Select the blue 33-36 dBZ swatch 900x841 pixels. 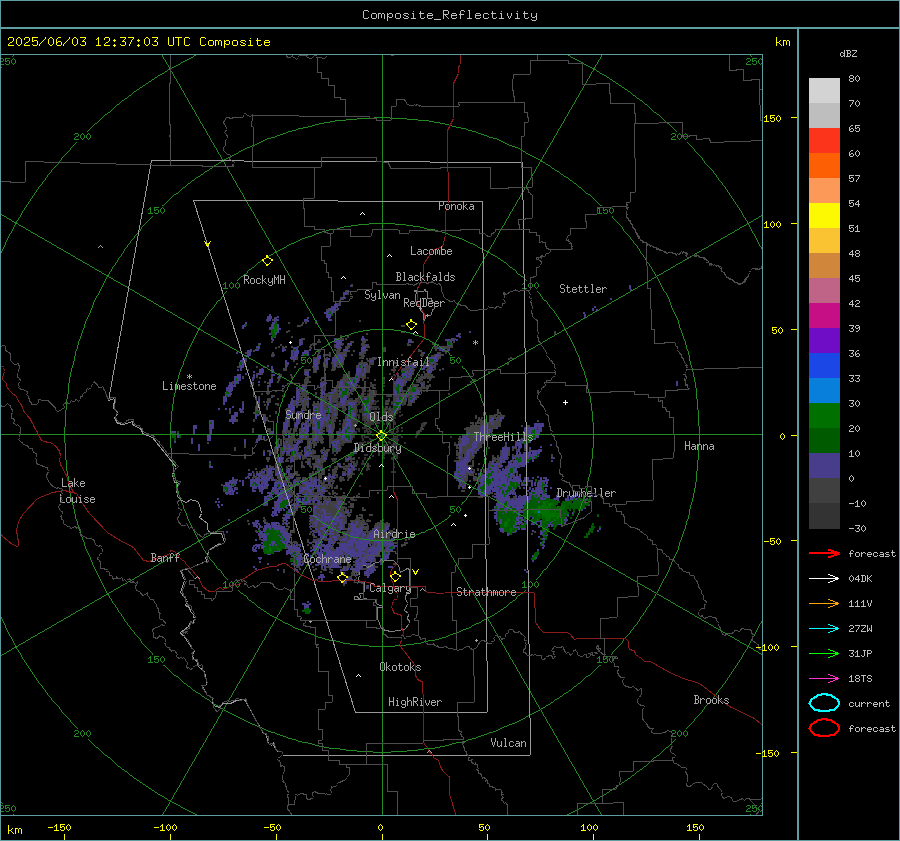tap(824, 366)
